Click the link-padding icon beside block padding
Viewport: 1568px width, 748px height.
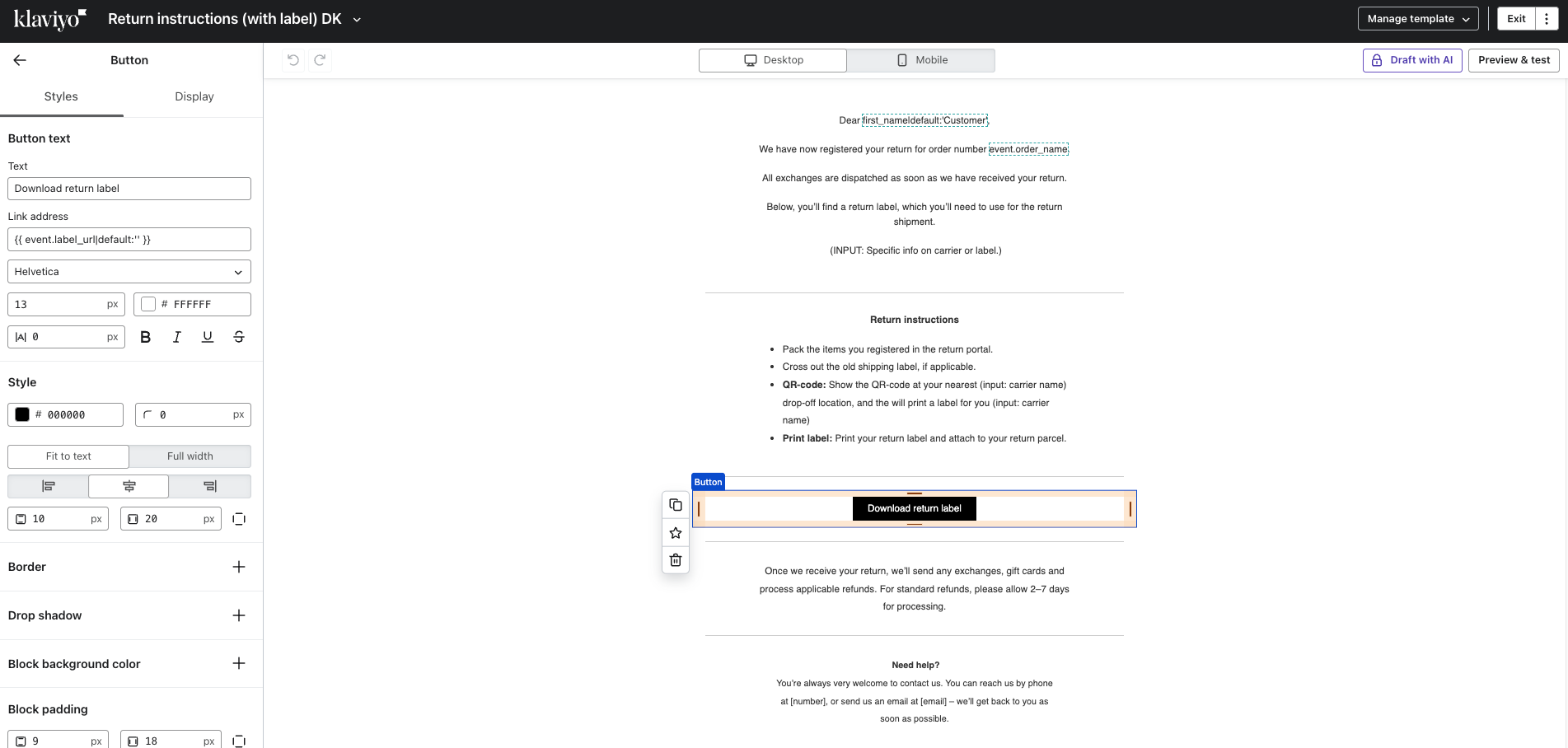click(239, 741)
